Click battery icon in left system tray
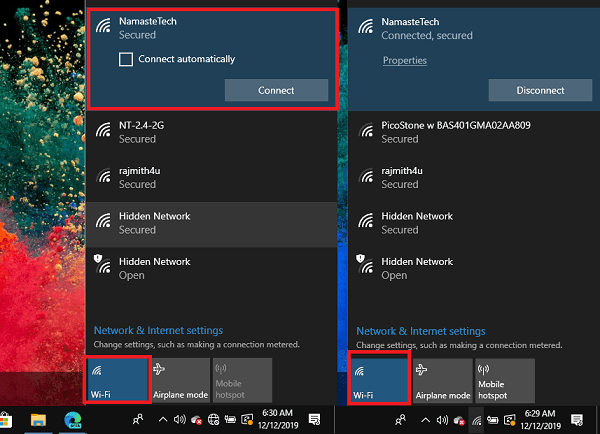The image size is (600, 434). (x=230, y=420)
